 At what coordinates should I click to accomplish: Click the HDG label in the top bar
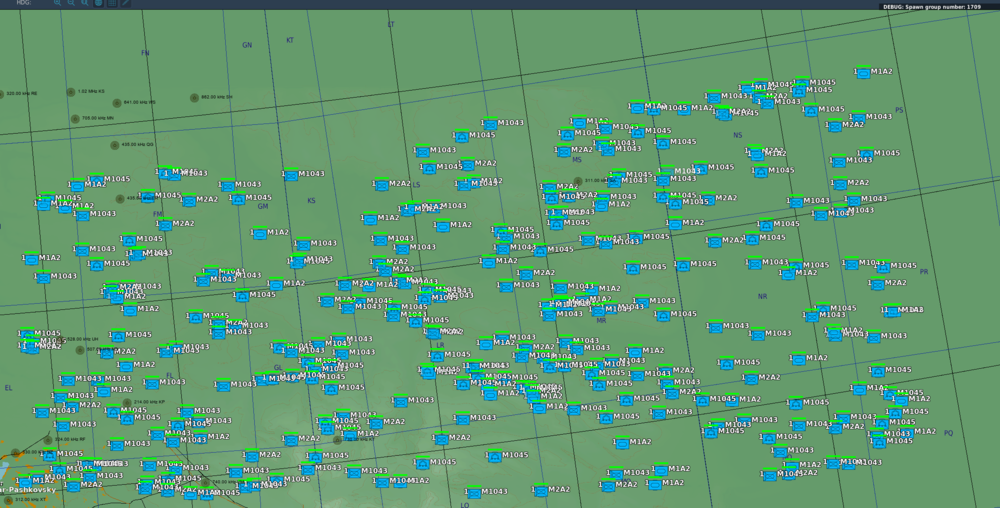pyautogui.click(x=23, y=3)
